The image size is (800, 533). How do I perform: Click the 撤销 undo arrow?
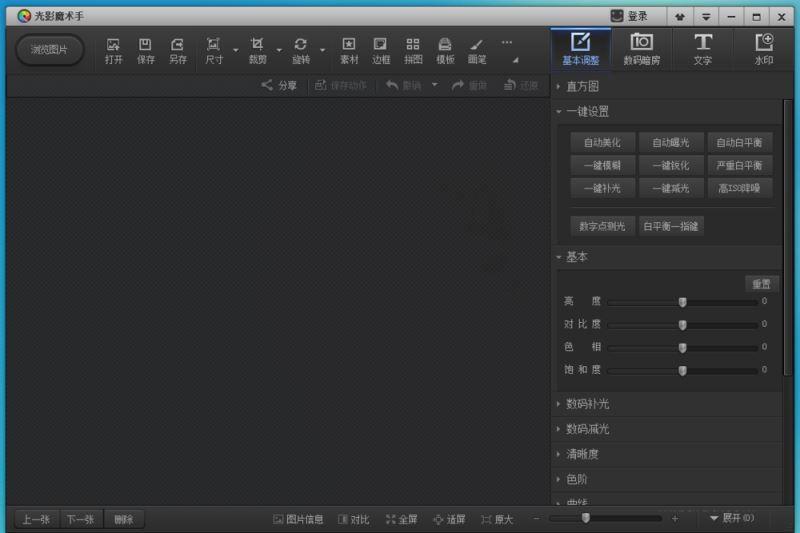(x=403, y=85)
